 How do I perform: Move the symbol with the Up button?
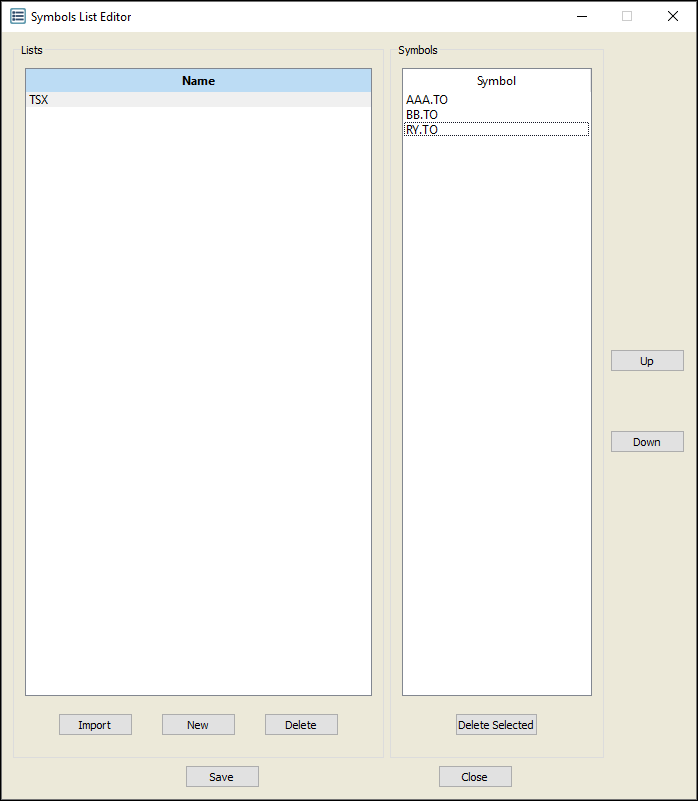pyautogui.click(x=647, y=361)
